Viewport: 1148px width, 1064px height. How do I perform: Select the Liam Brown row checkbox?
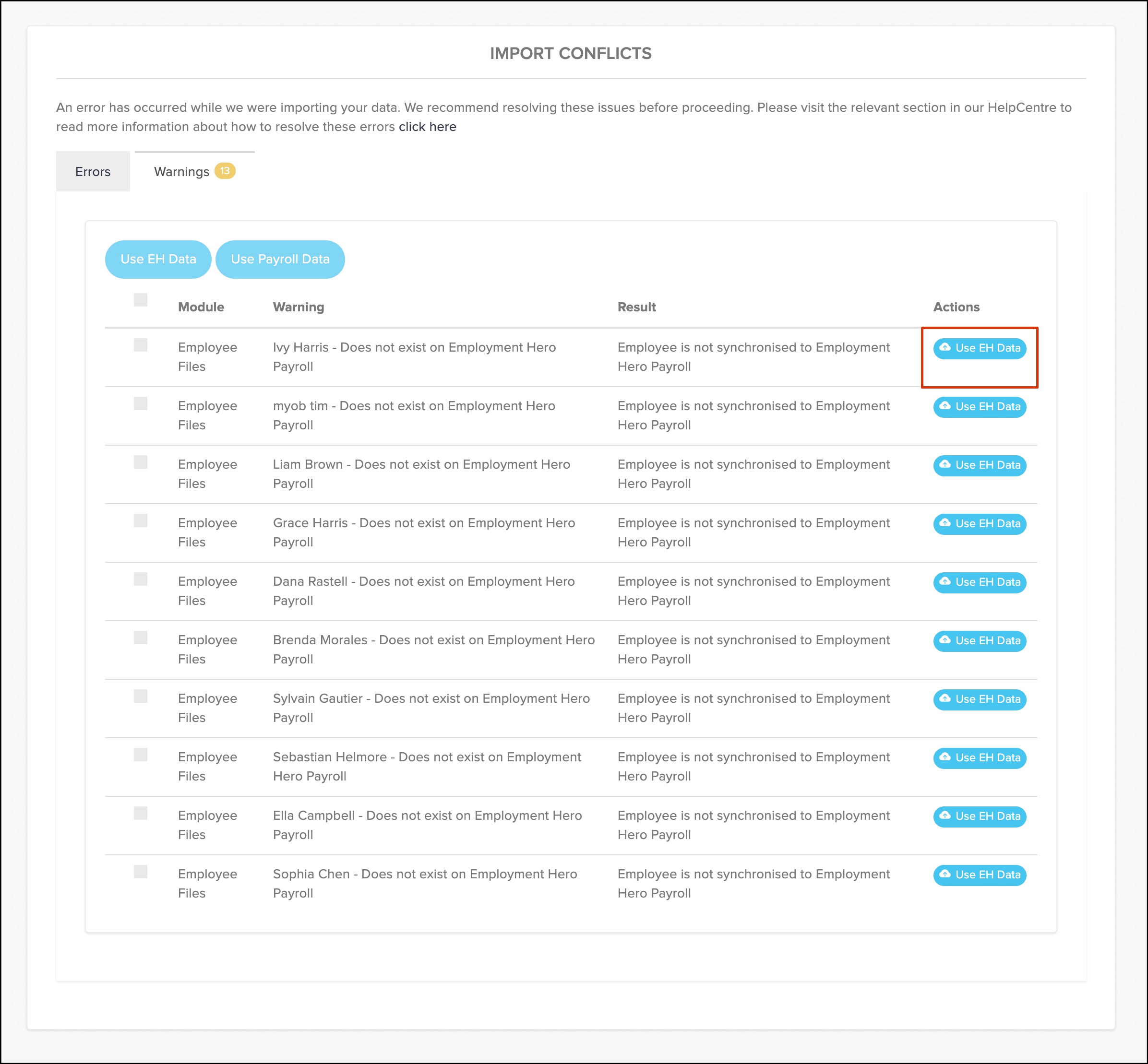point(141,462)
